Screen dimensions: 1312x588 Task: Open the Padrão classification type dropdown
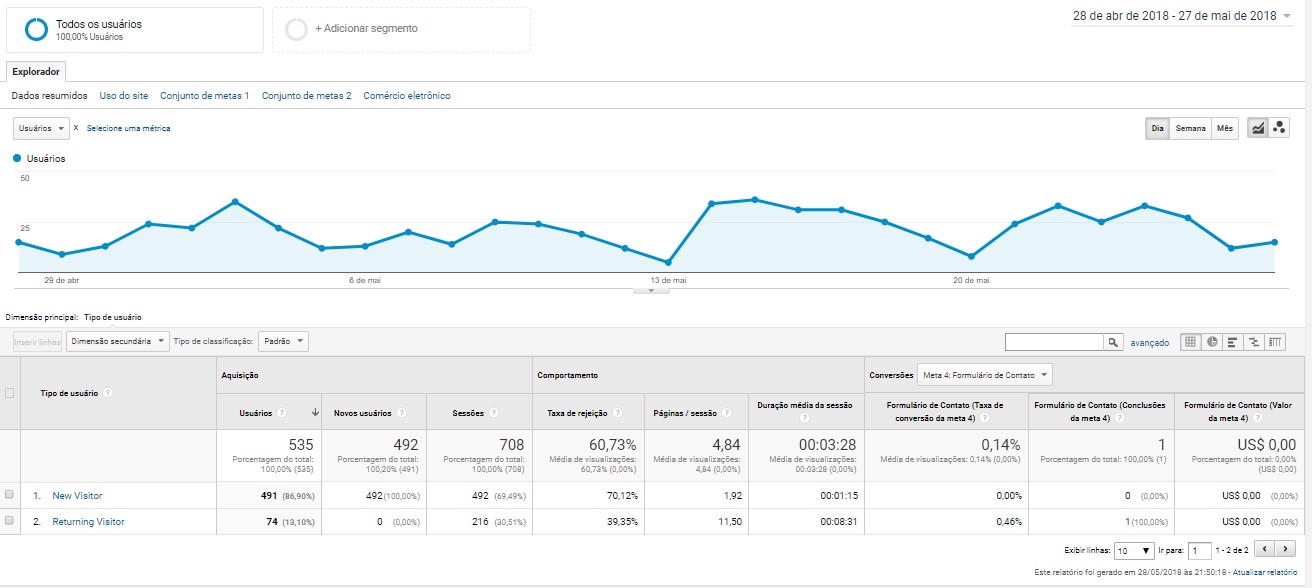[283, 341]
